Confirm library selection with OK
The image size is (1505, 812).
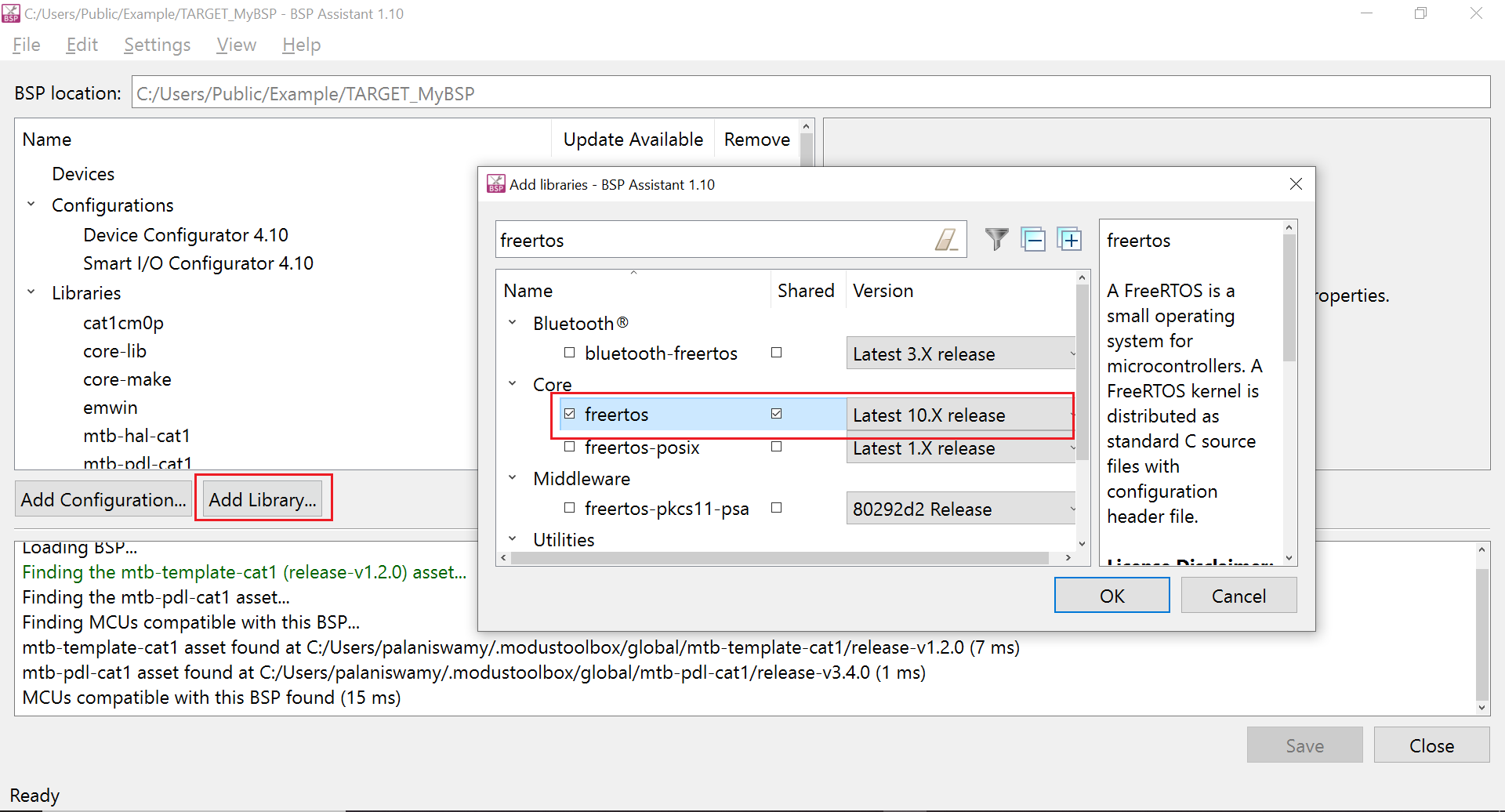[1112, 596]
